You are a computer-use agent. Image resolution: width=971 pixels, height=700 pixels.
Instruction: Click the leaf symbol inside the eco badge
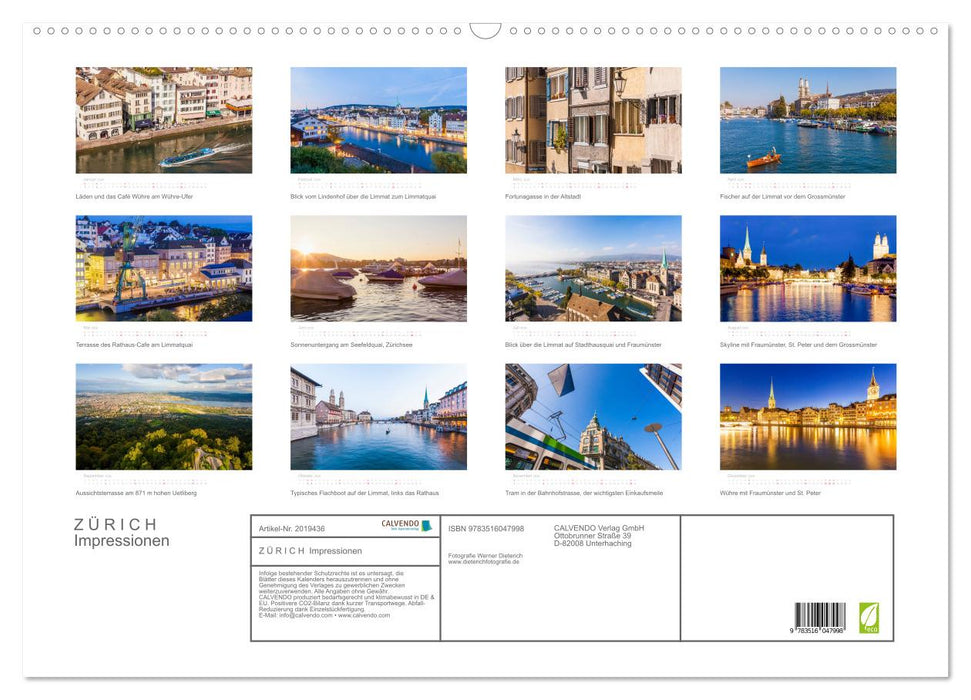pyautogui.click(x=870, y=613)
